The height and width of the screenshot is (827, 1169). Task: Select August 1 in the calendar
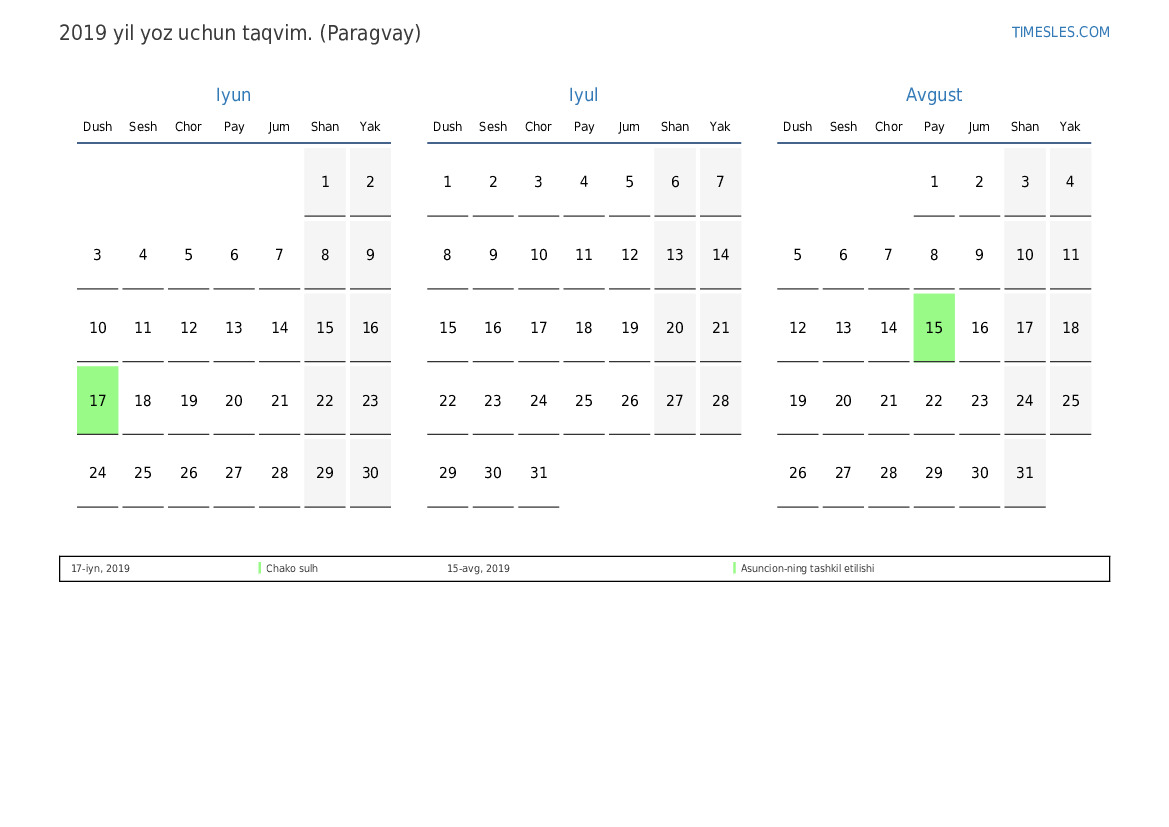coord(934,182)
